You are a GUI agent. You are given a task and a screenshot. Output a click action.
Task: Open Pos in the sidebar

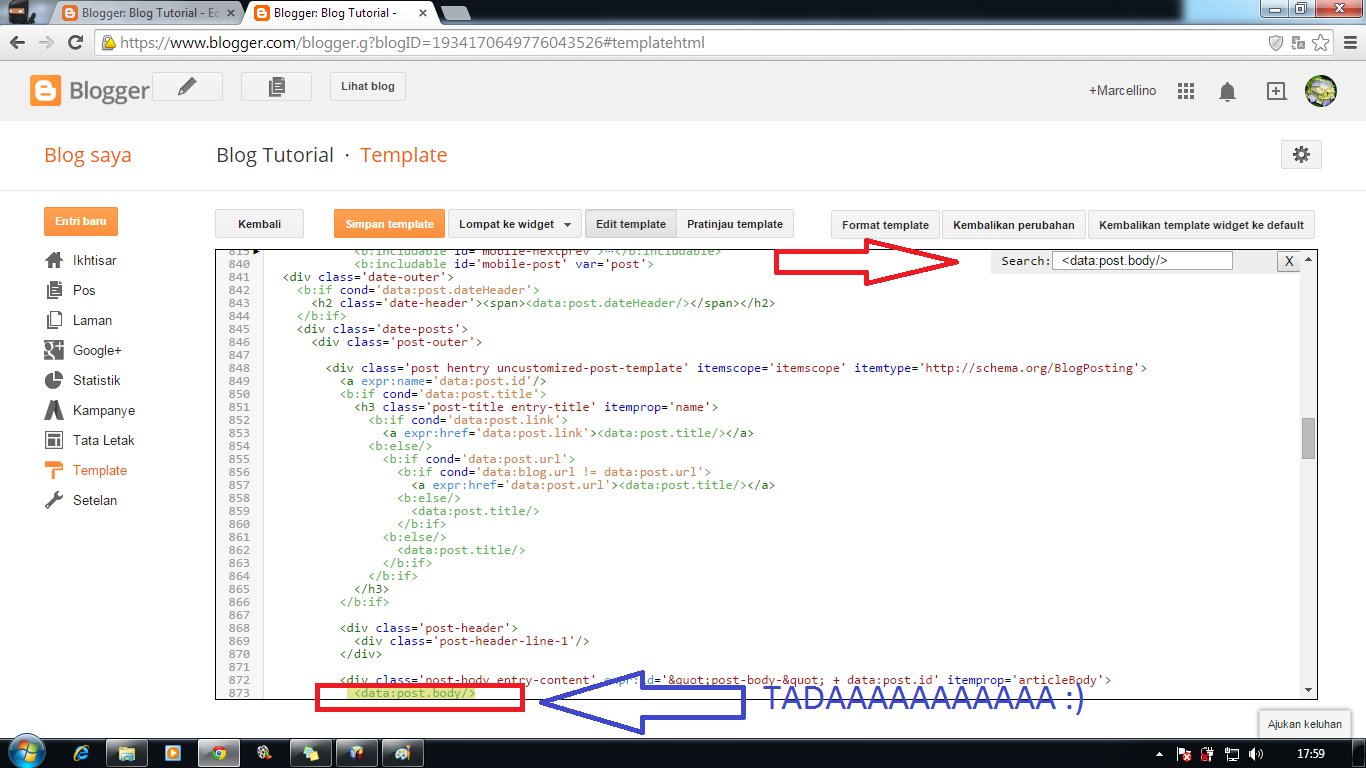coord(84,290)
